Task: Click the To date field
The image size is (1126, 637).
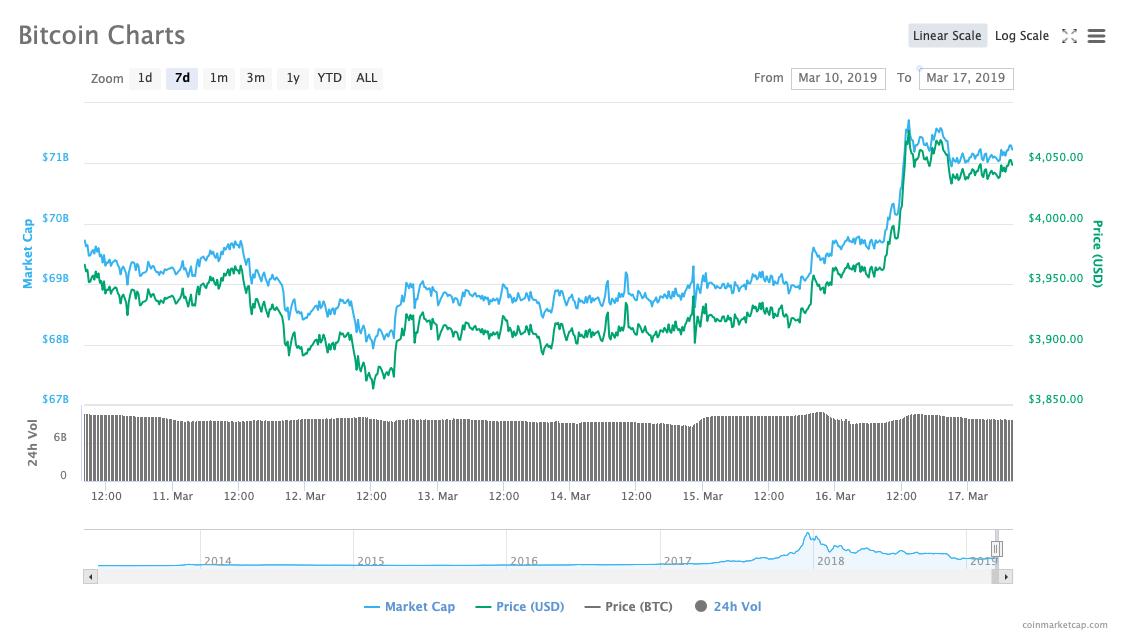Action: 965,78
